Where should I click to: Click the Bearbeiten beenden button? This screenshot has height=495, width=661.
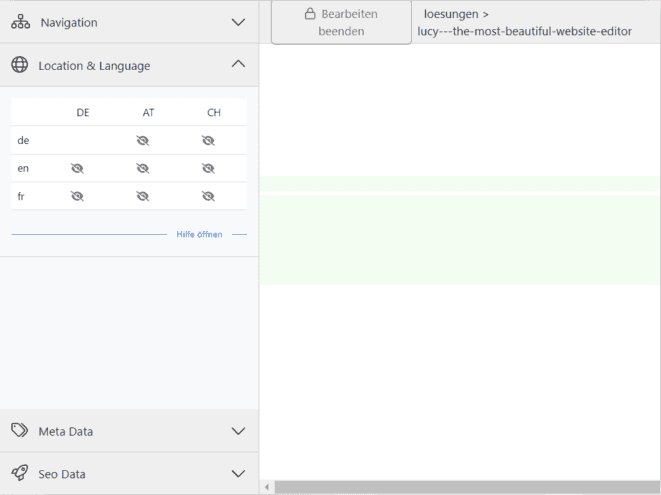341,22
